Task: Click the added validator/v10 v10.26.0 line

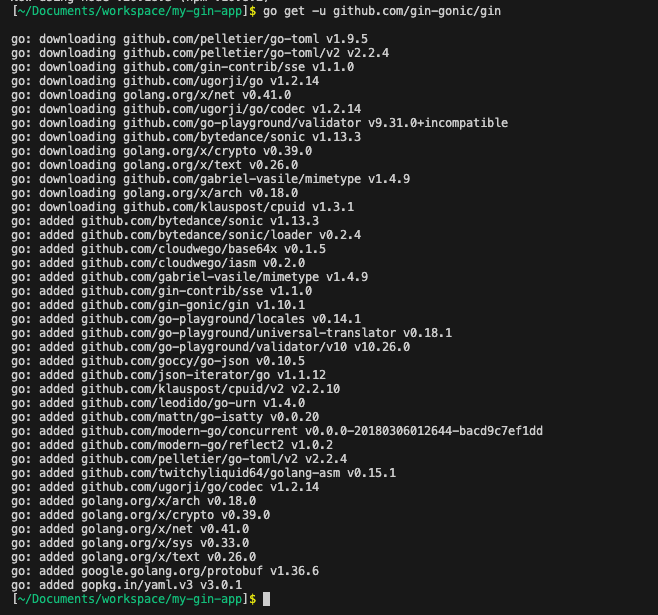Action: pos(210,347)
